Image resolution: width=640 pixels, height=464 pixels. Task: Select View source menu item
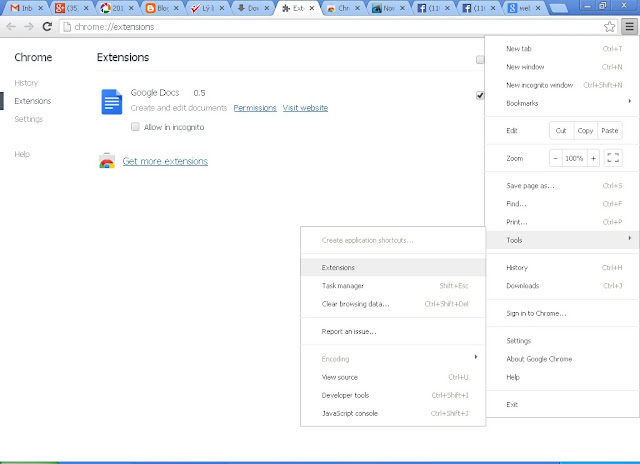click(393, 377)
